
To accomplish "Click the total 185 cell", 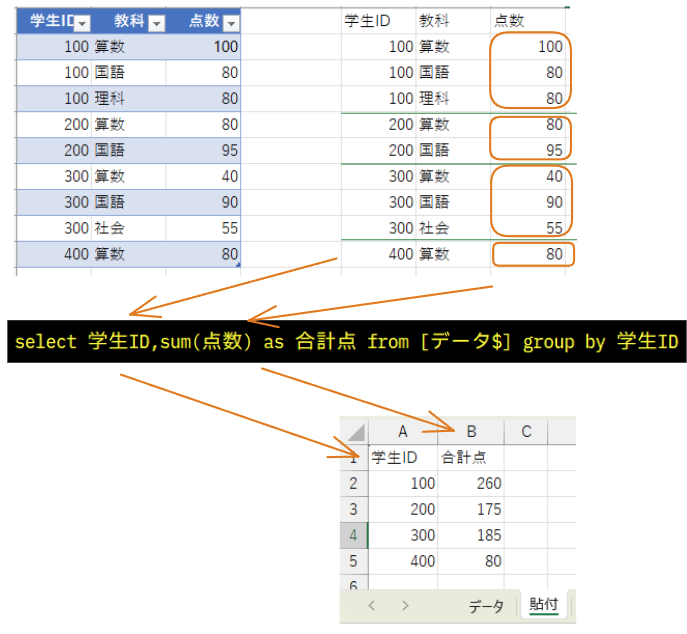I will click(471, 535).
